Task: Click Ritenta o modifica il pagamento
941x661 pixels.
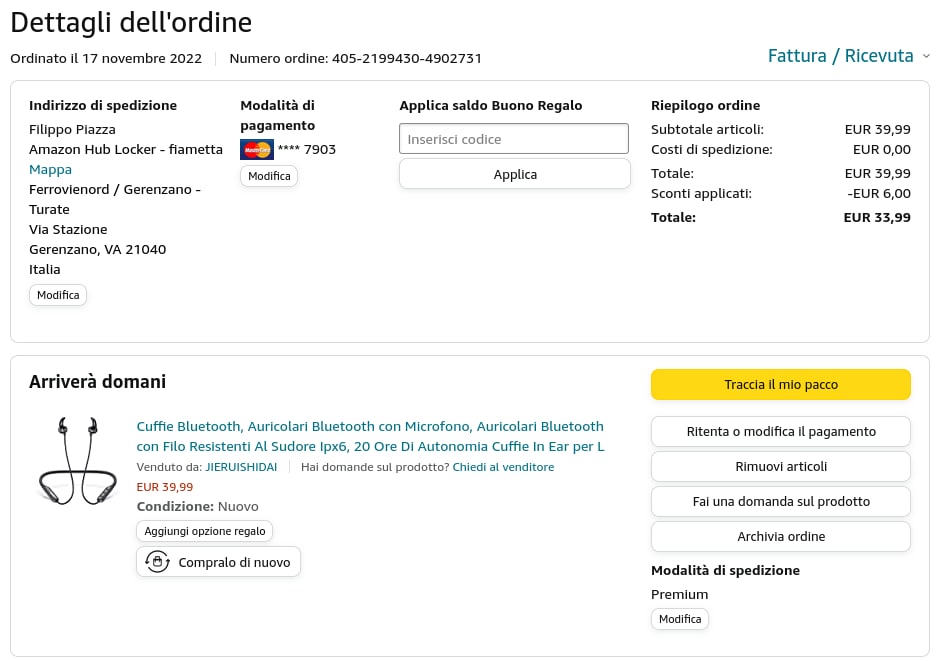Action: (780, 432)
